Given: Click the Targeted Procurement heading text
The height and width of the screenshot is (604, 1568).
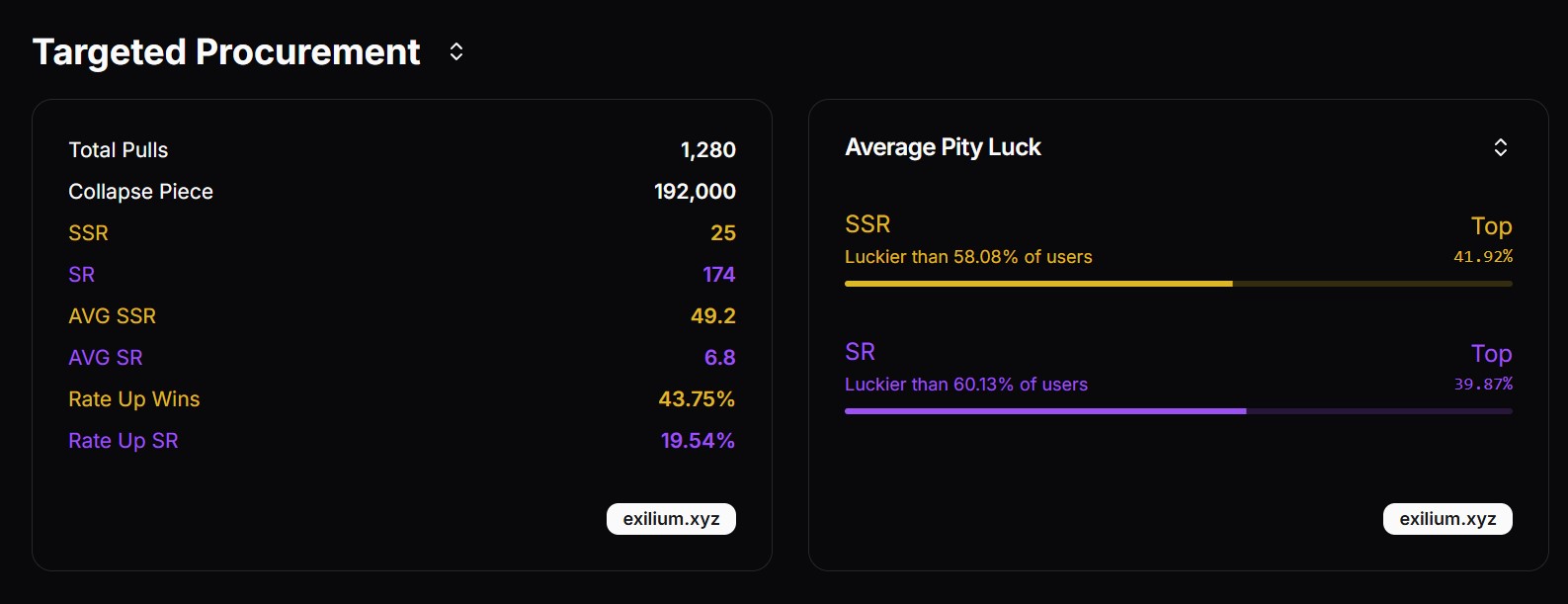Looking at the screenshot, I should point(226,51).
